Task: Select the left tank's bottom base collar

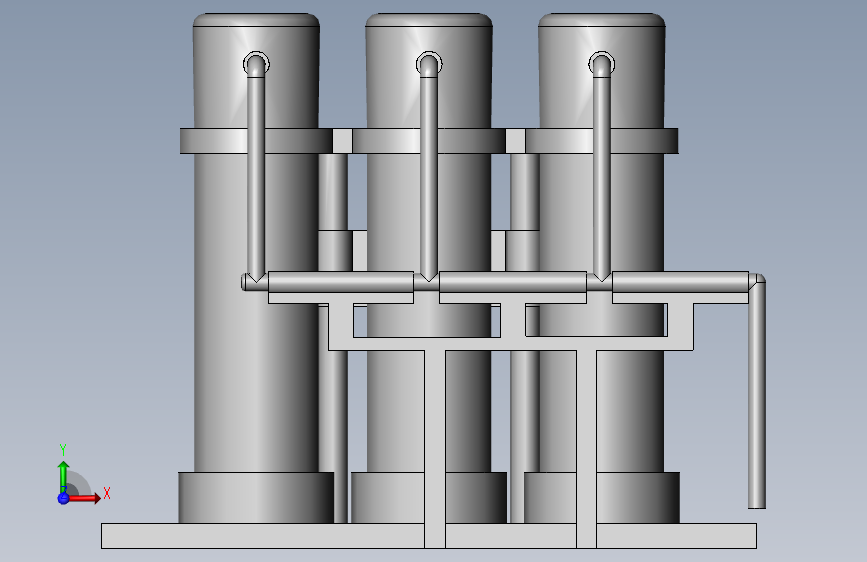Action: (256, 497)
